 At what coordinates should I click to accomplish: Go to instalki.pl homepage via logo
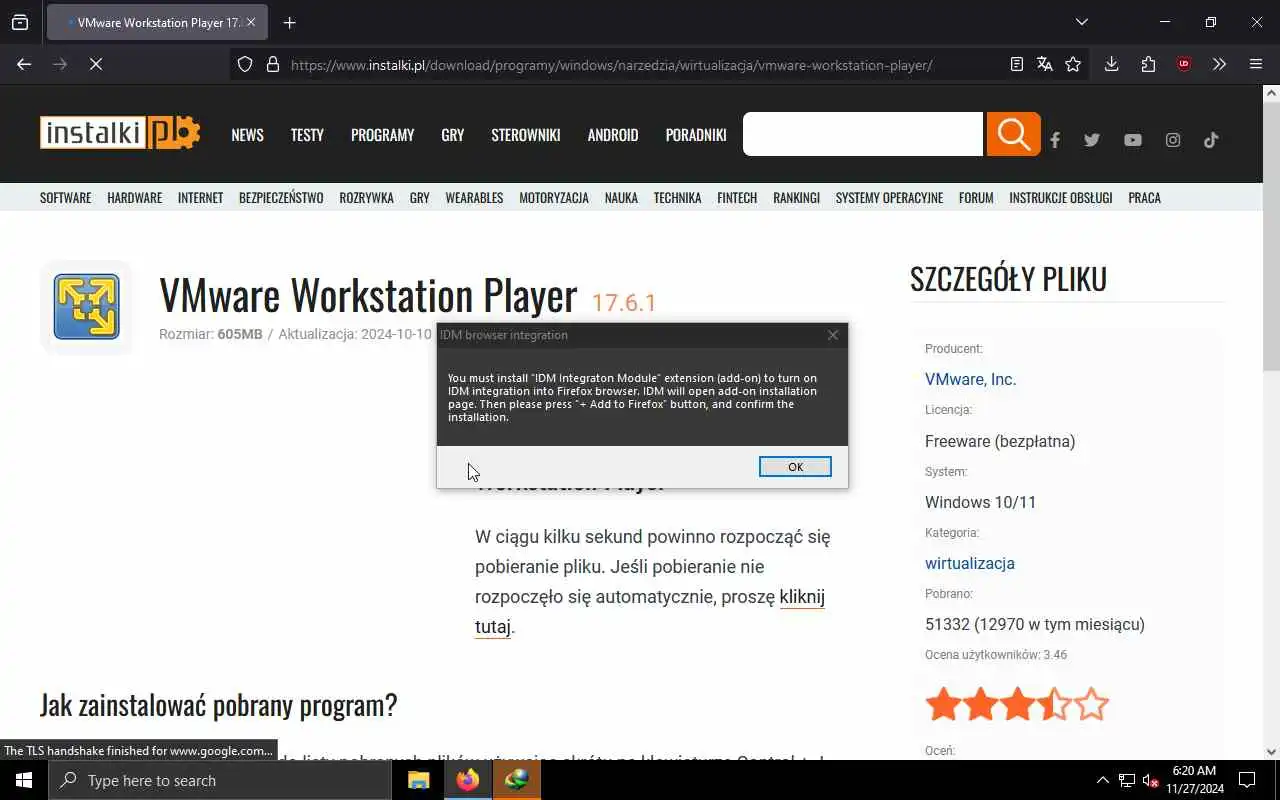tap(120, 133)
